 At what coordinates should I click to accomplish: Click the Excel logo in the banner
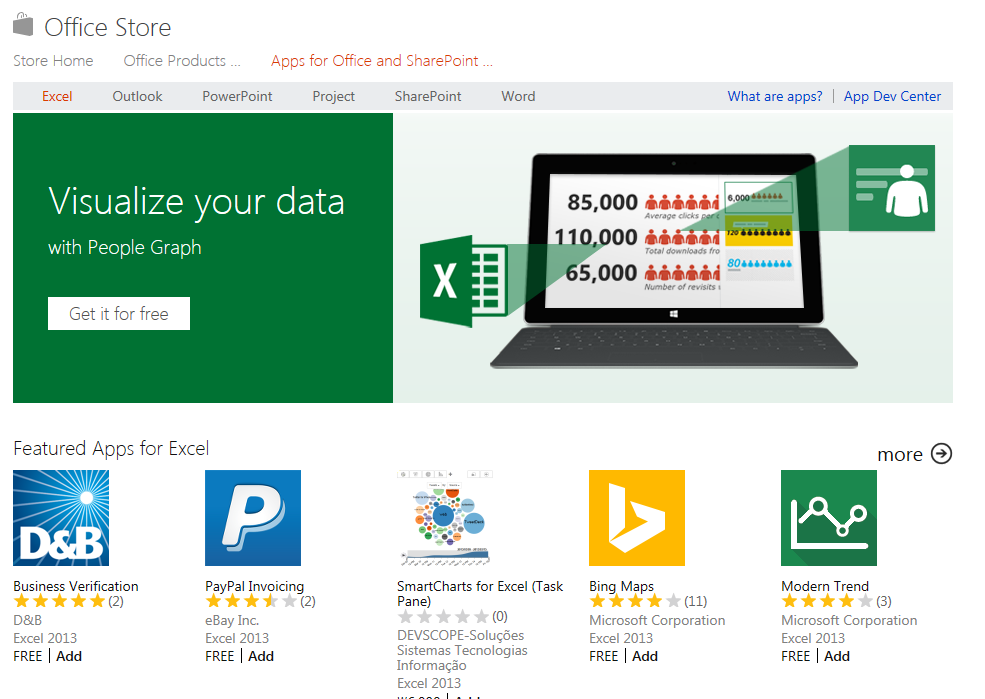tap(463, 281)
